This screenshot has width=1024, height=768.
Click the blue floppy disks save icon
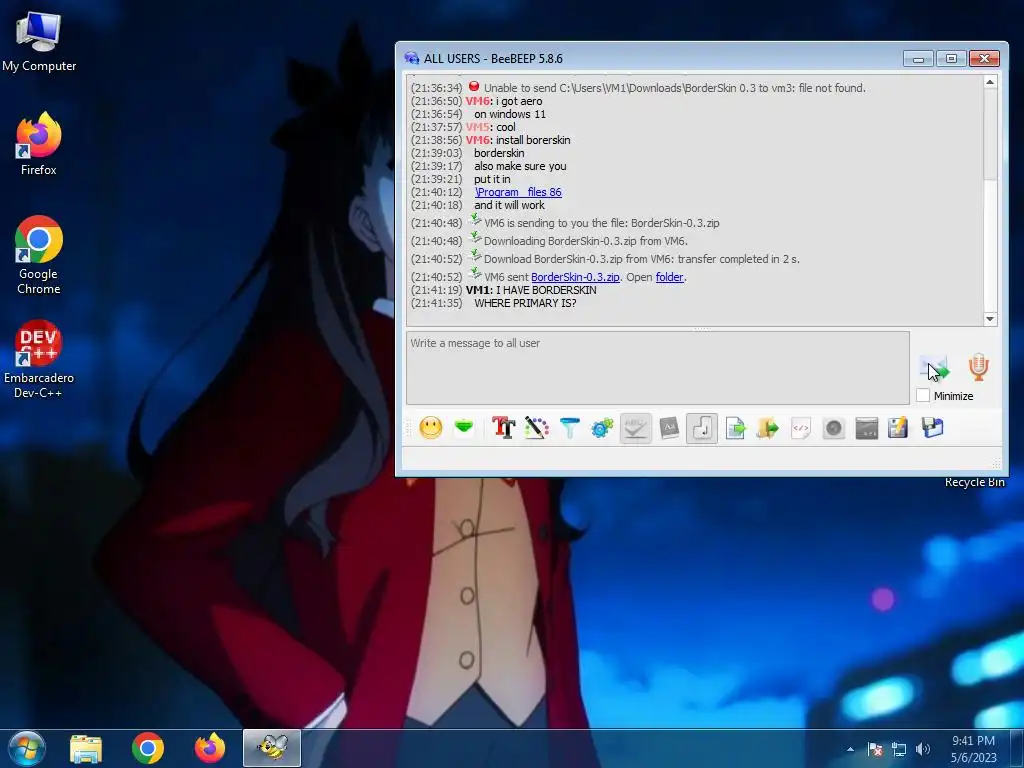(x=933, y=428)
